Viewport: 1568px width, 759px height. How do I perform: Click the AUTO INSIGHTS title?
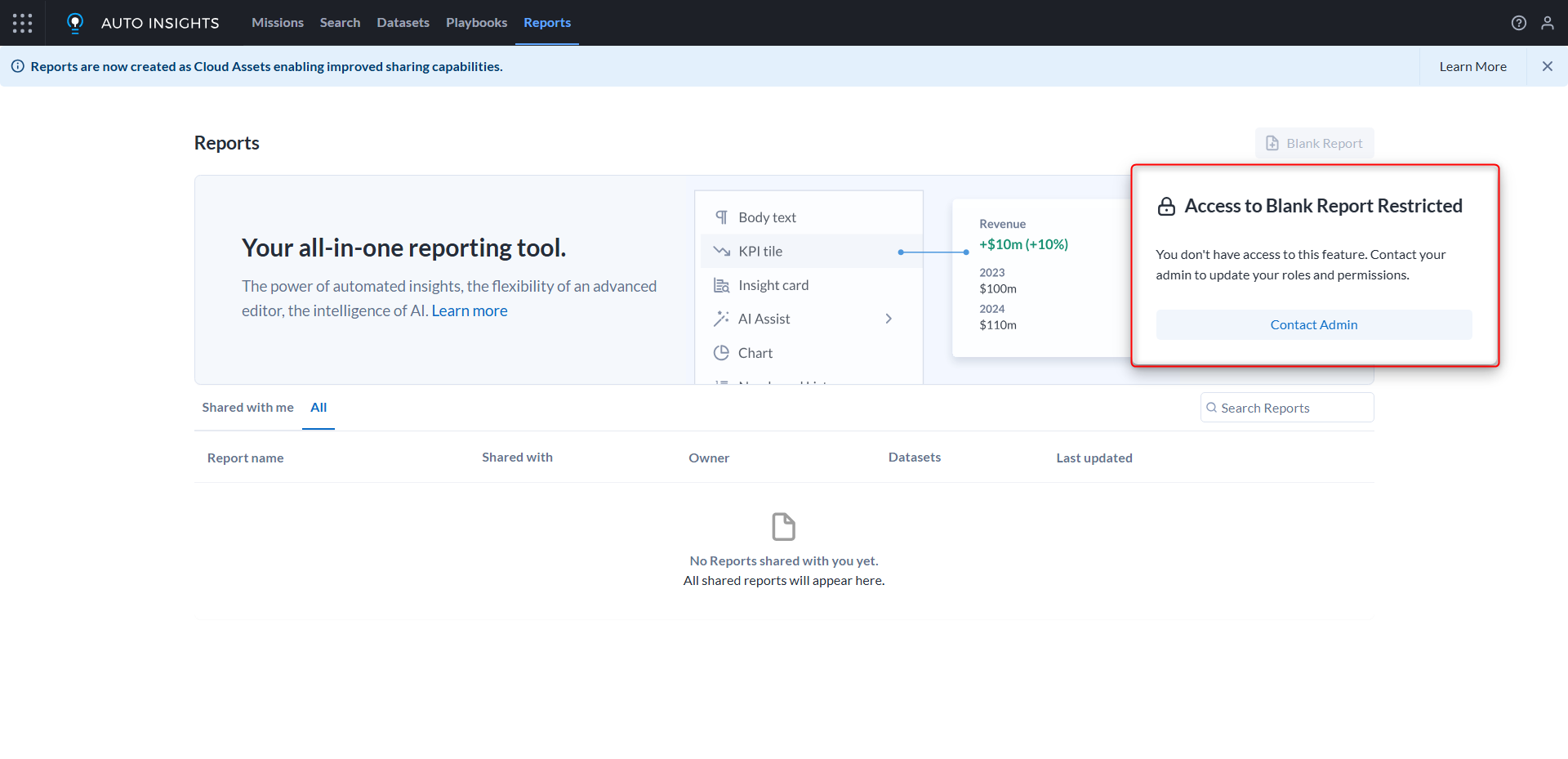[x=160, y=23]
